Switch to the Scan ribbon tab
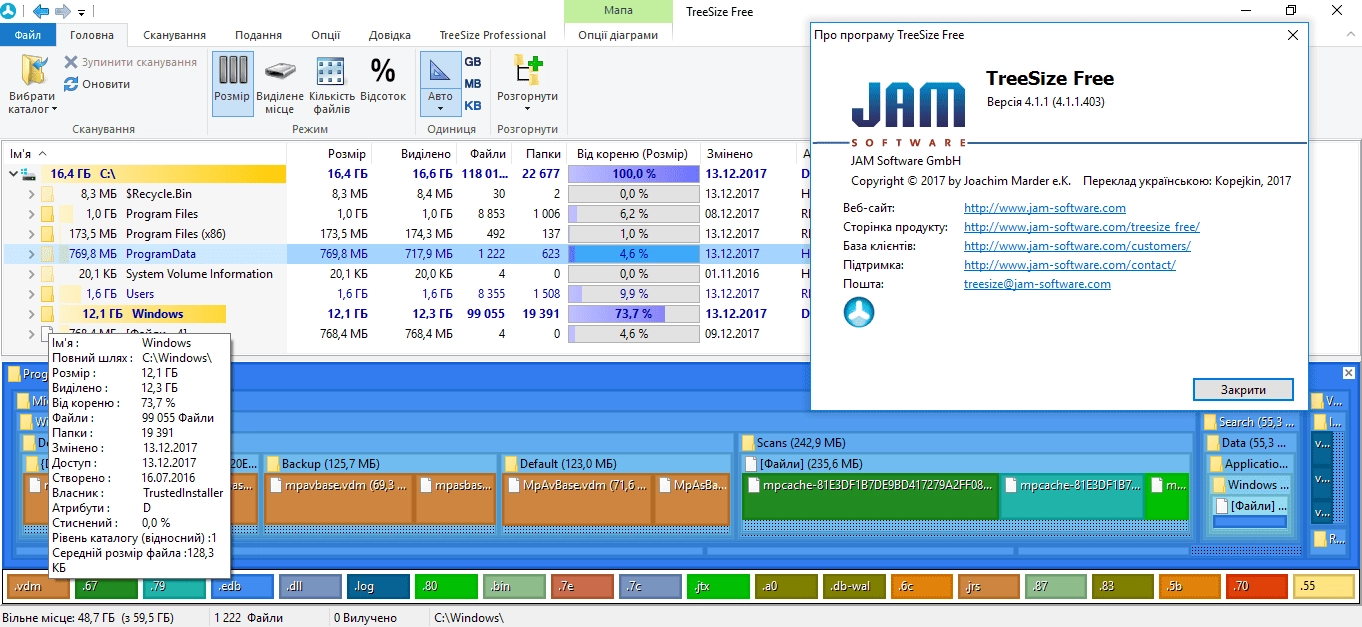Screen dimensions: 1362x627 tap(174, 35)
